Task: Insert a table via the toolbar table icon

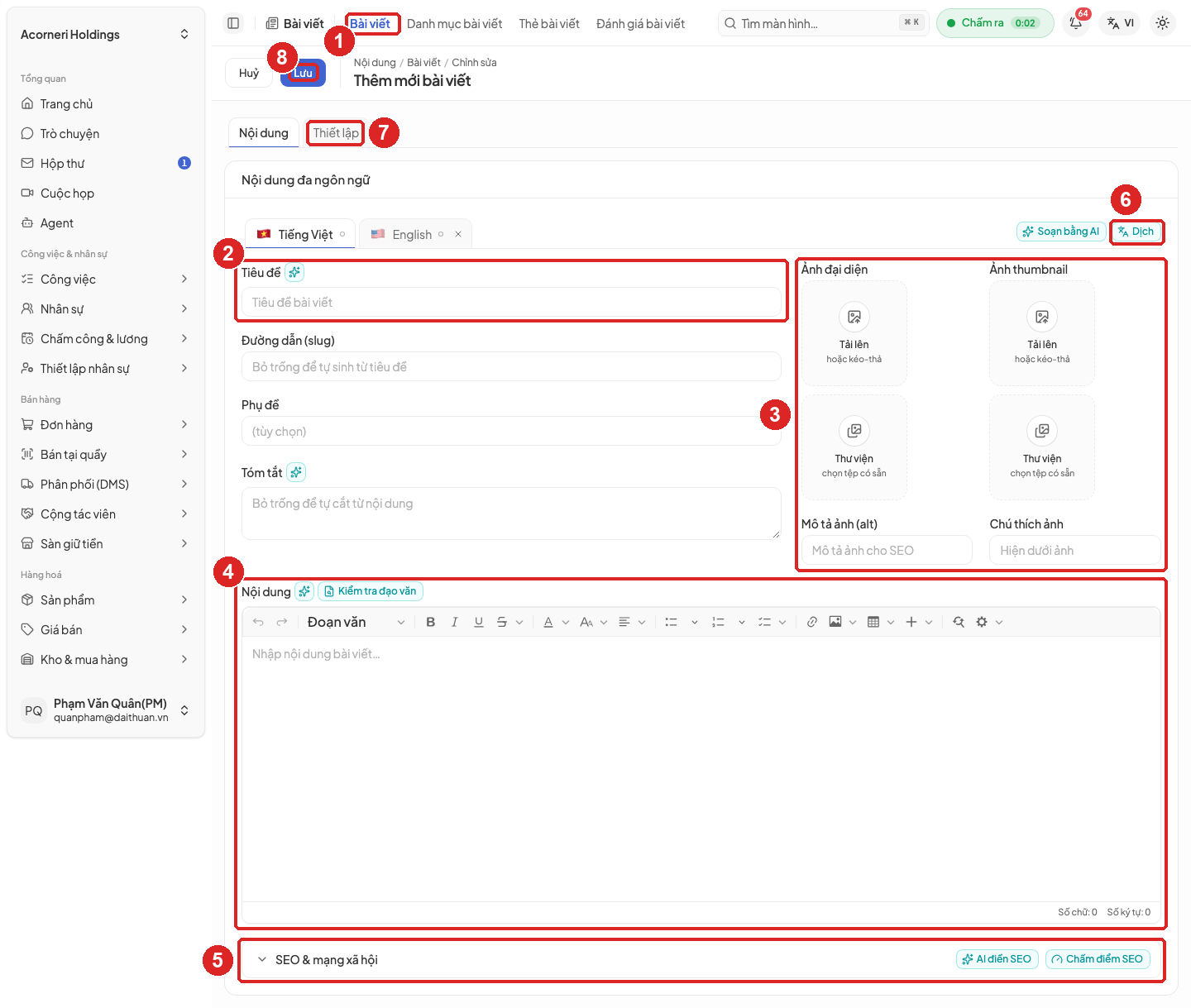Action: point(873,622)
